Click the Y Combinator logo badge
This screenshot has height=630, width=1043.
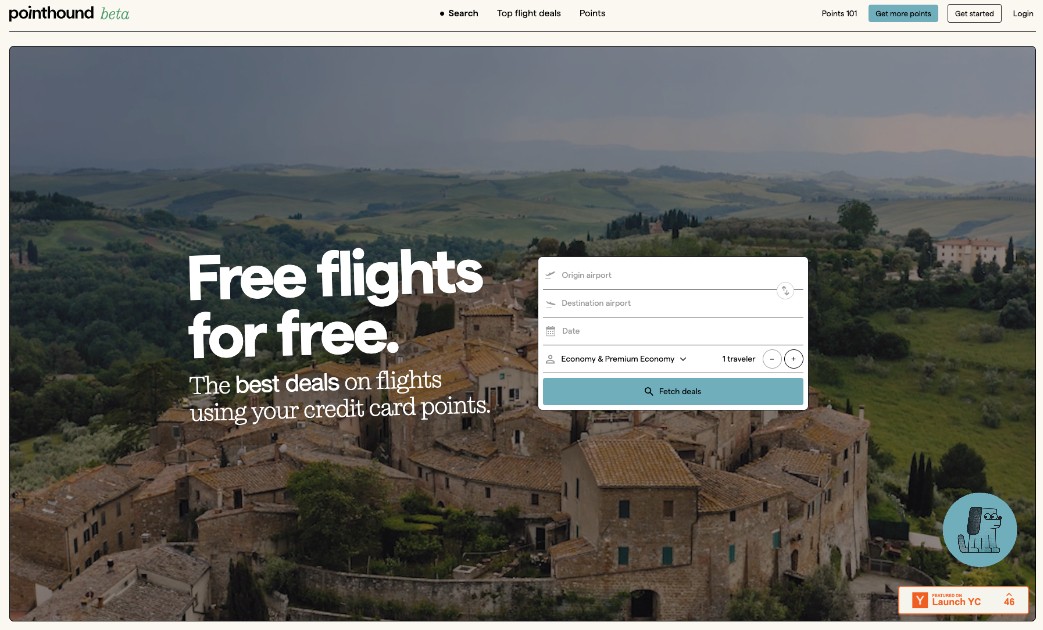[x=920, y=600]
